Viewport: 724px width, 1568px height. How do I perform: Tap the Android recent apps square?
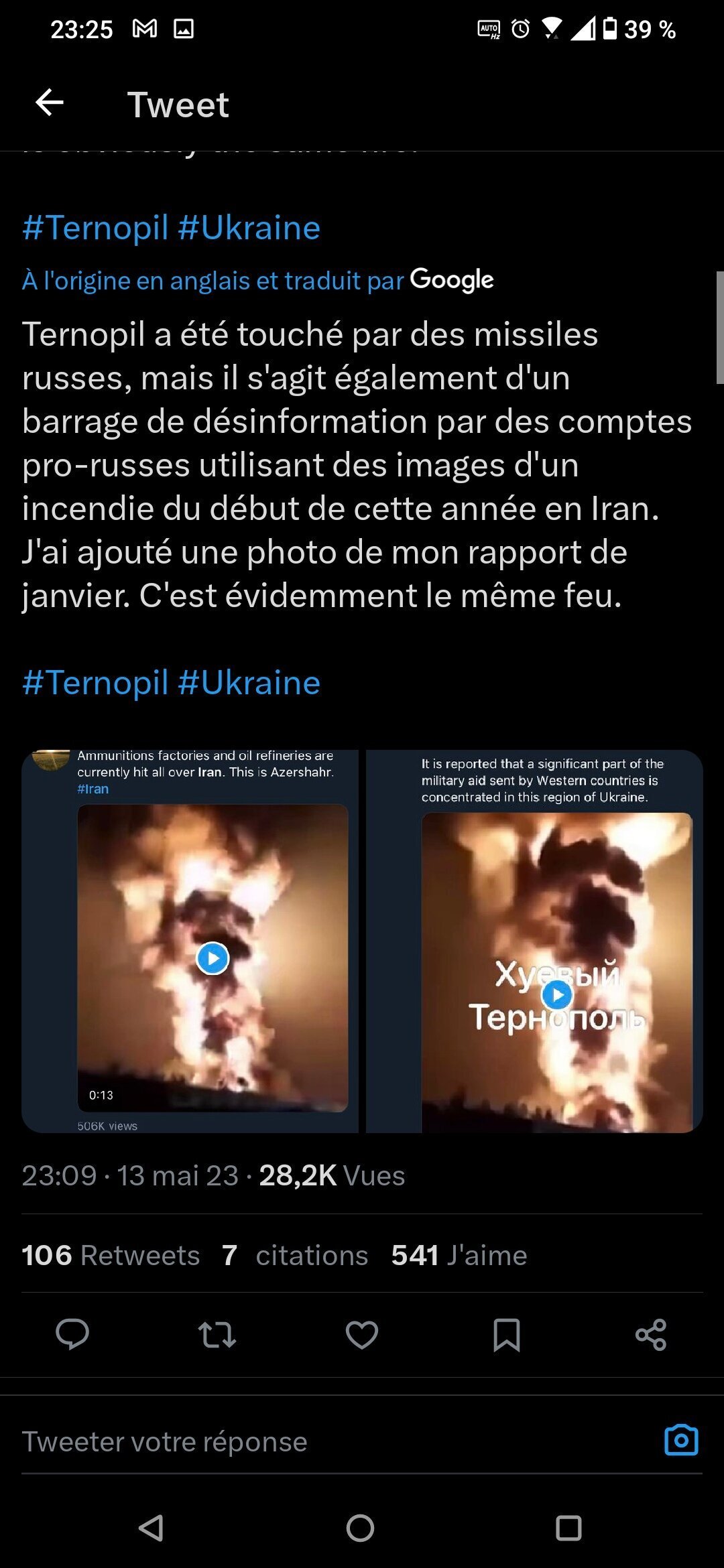568,1528
